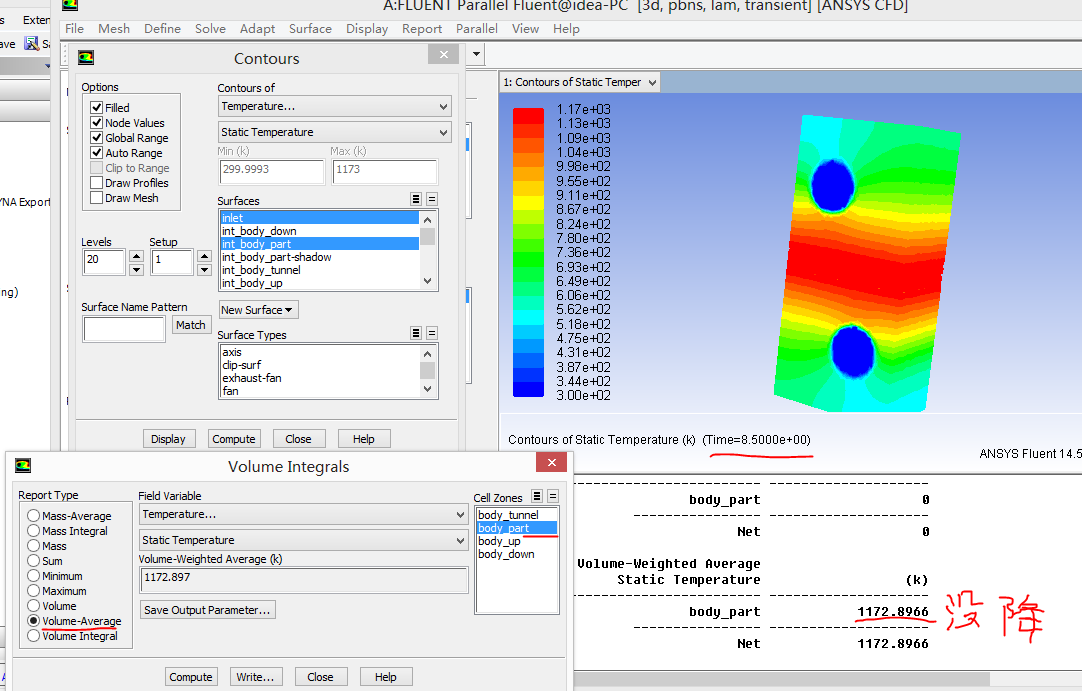Open the Static Temperature dropdown in Contours
Image resolution: width=1082 pixels, height=691 pixels.
[x=335, y=132]
